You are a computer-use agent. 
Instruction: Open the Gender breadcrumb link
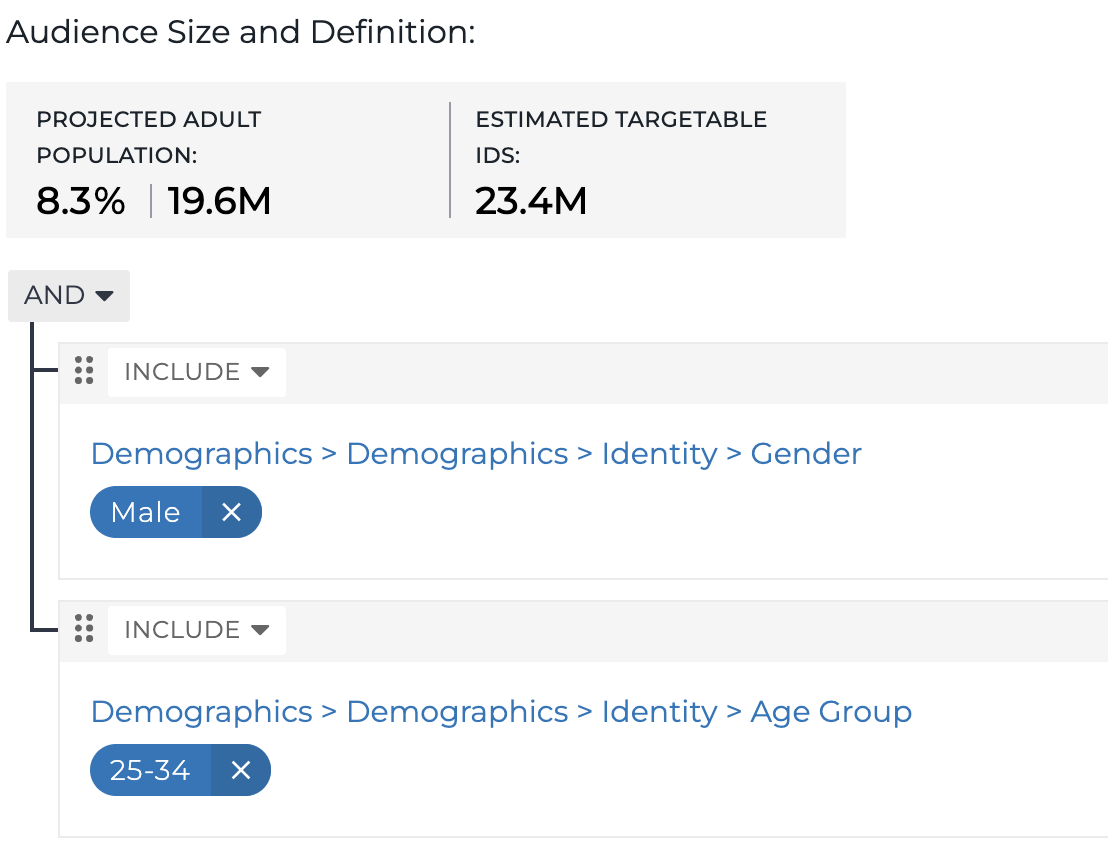tap(806, 454)
